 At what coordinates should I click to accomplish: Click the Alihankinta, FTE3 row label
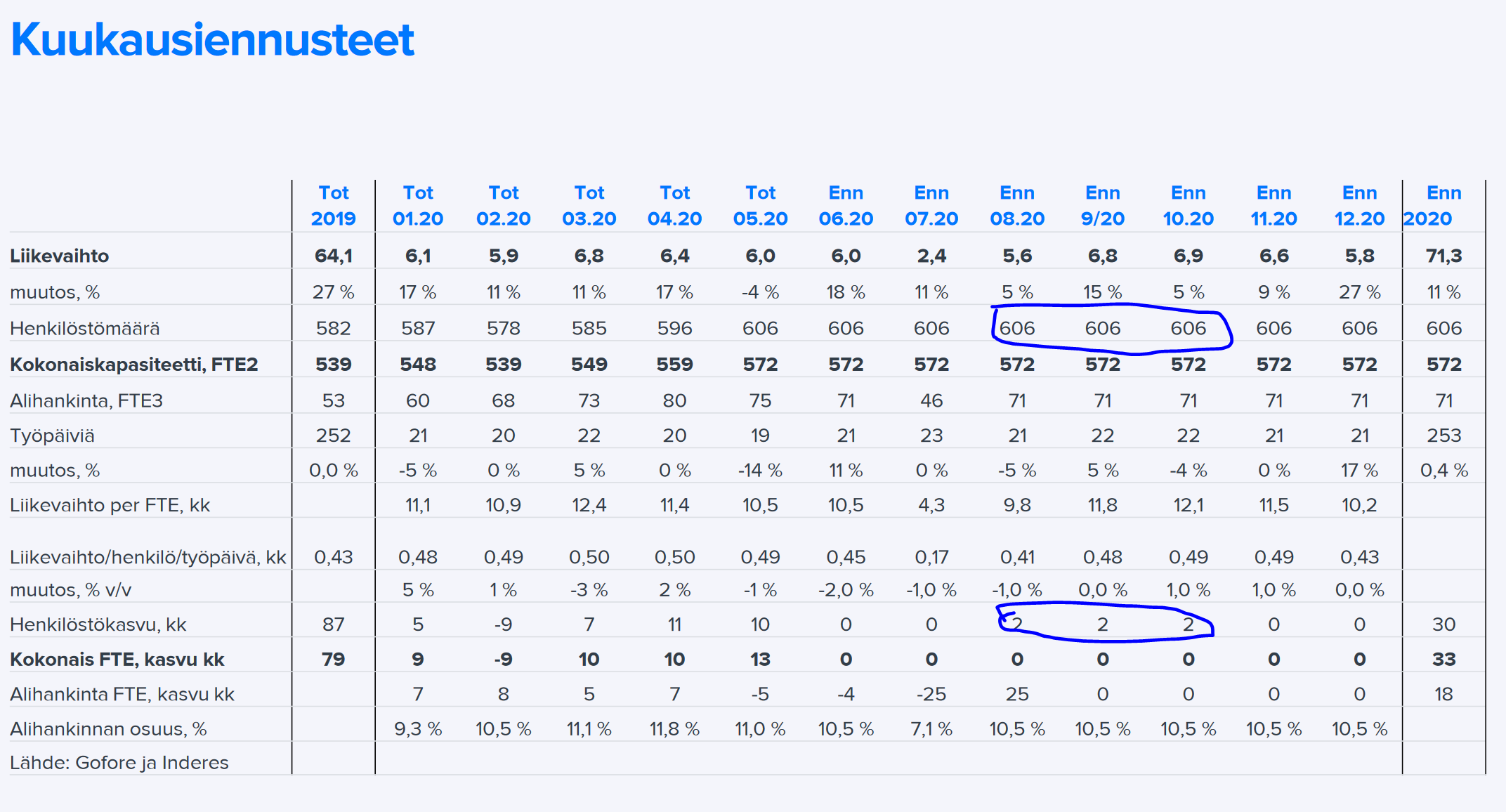tap(86, 400)
